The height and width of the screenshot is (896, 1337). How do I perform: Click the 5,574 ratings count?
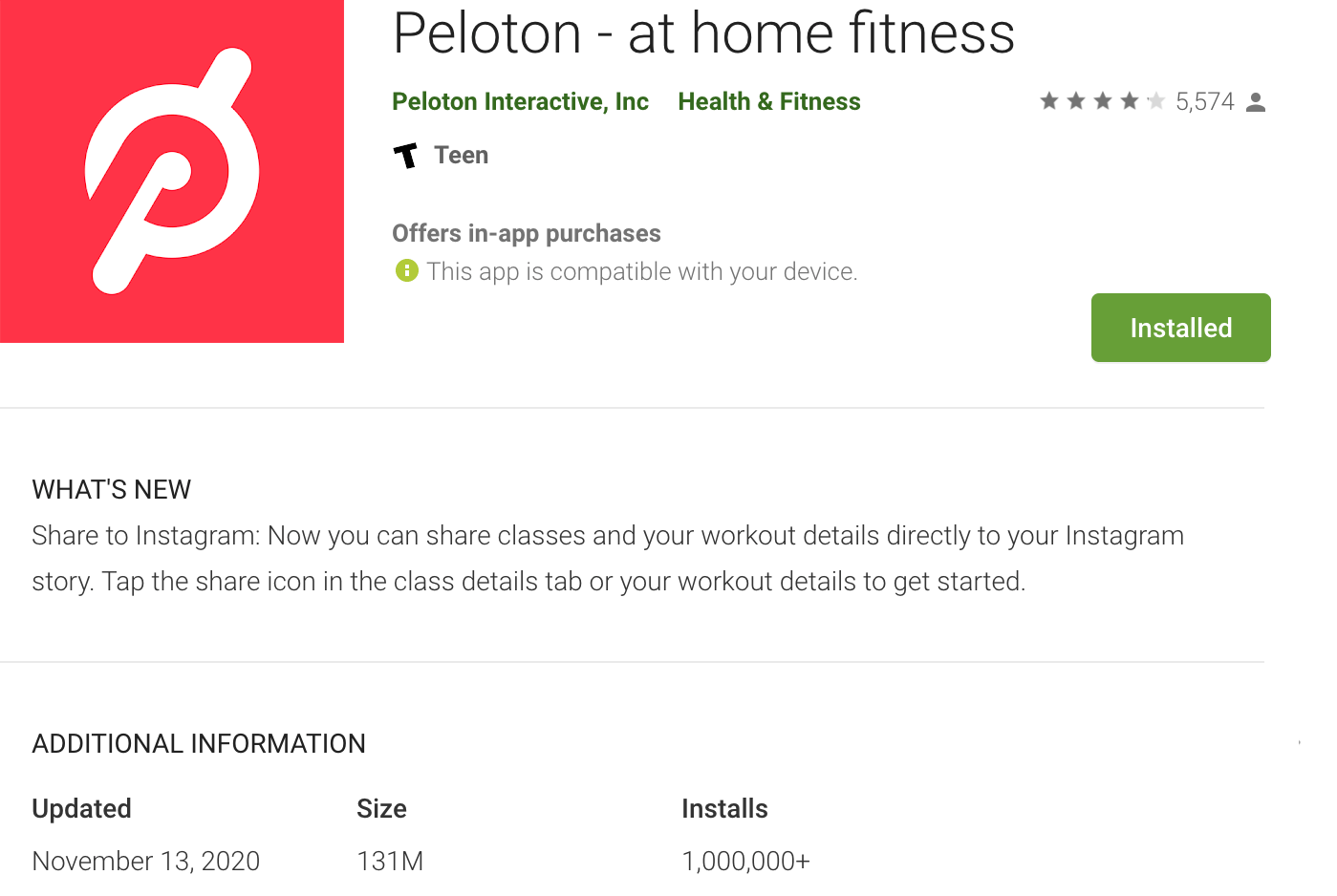pyautogui.click(x=1204, y=102)
